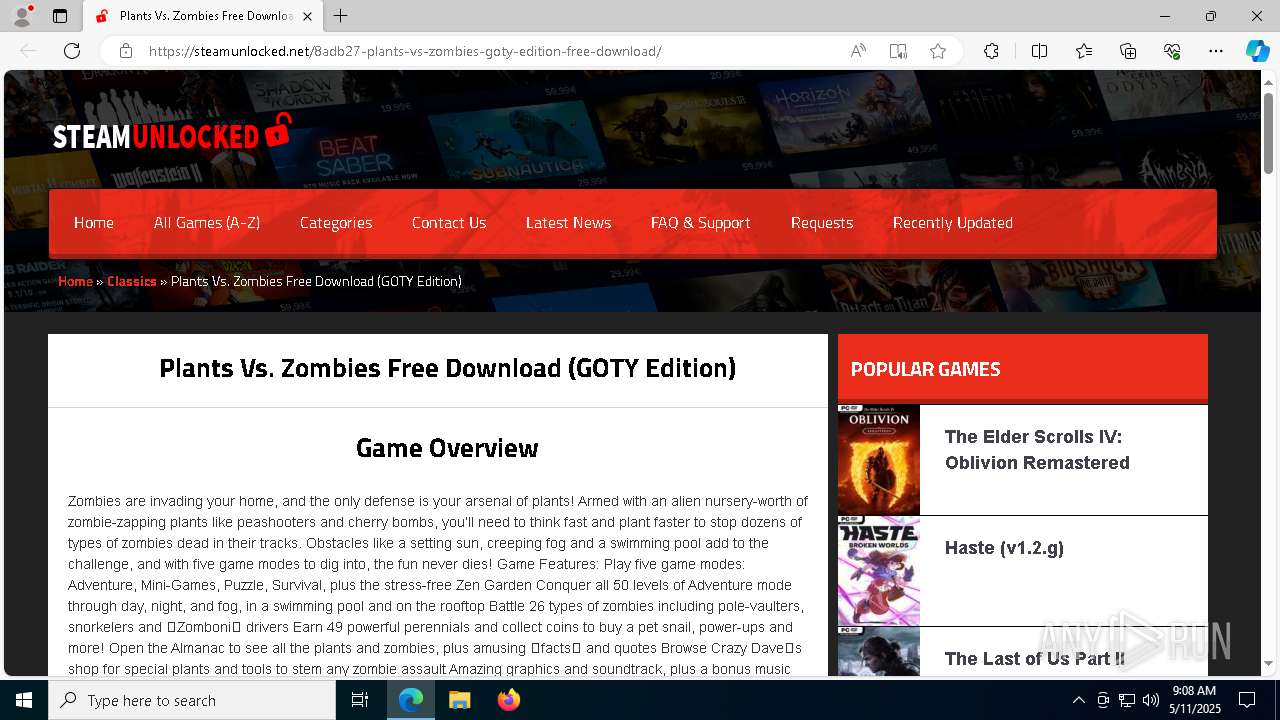Screen dimensions: 1280x720
Task: Open the tab actions menu icon
Action: [x=60, y=16]
